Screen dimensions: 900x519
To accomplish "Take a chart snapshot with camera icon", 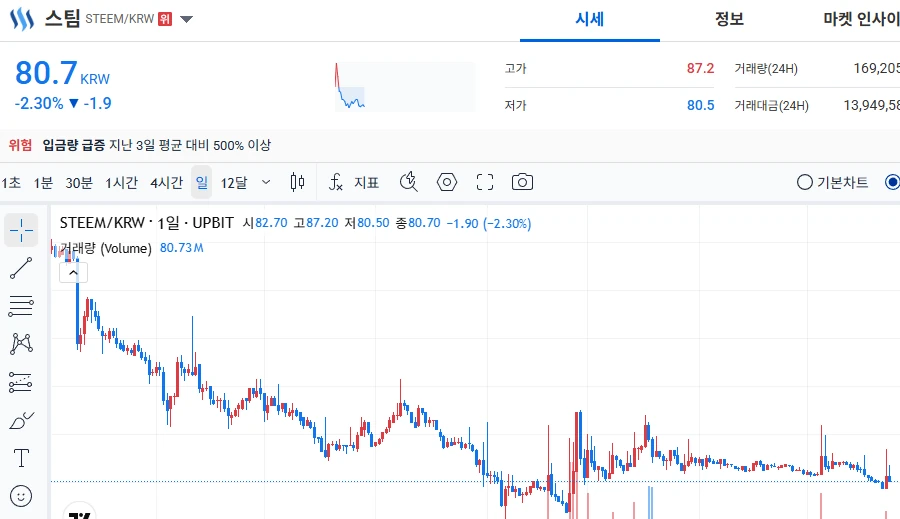I will (522, 183).
